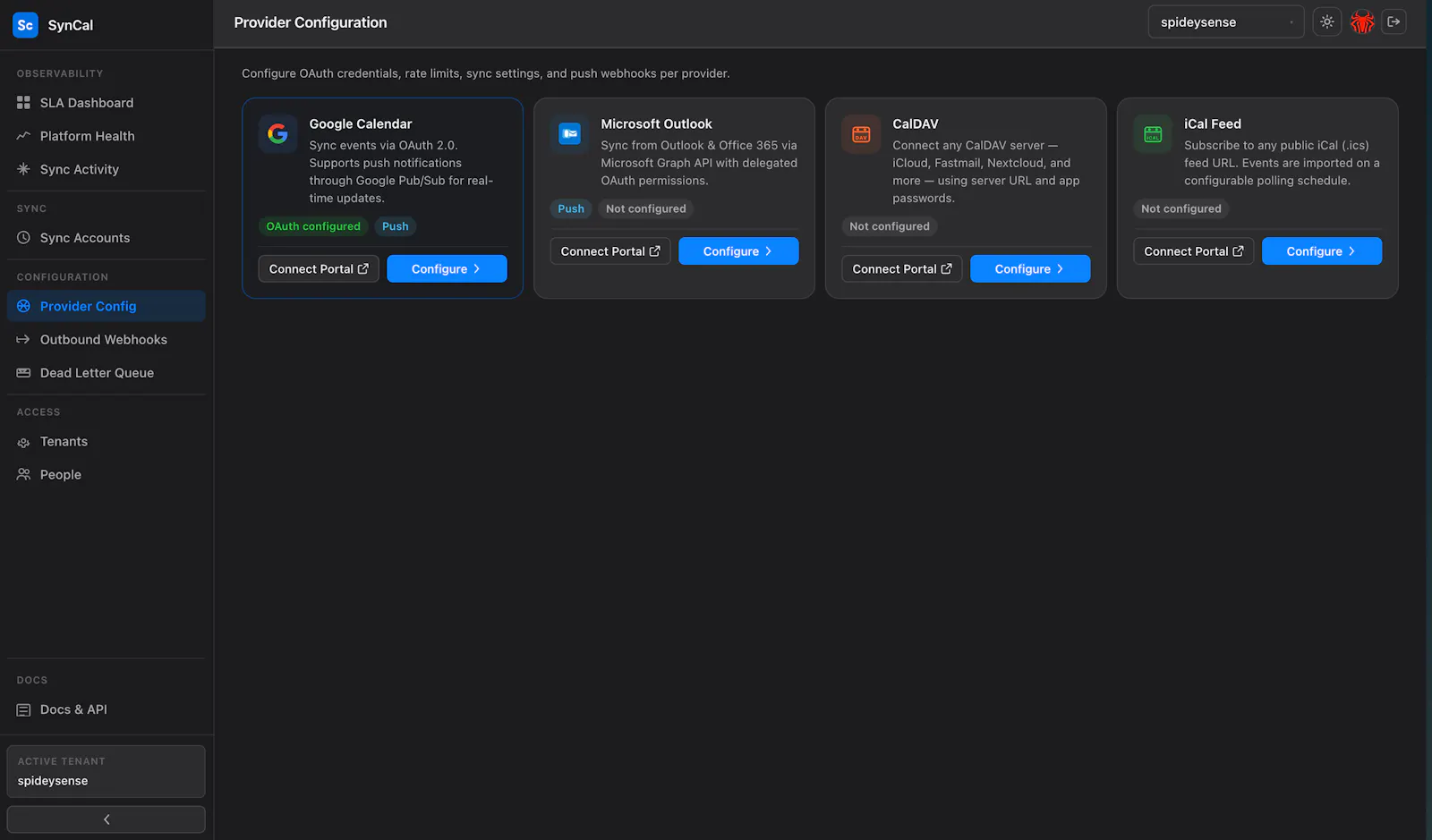Click the Microsoft Outlook logo icon
This screenshot has height=840, width=1432.
[570, 133]
